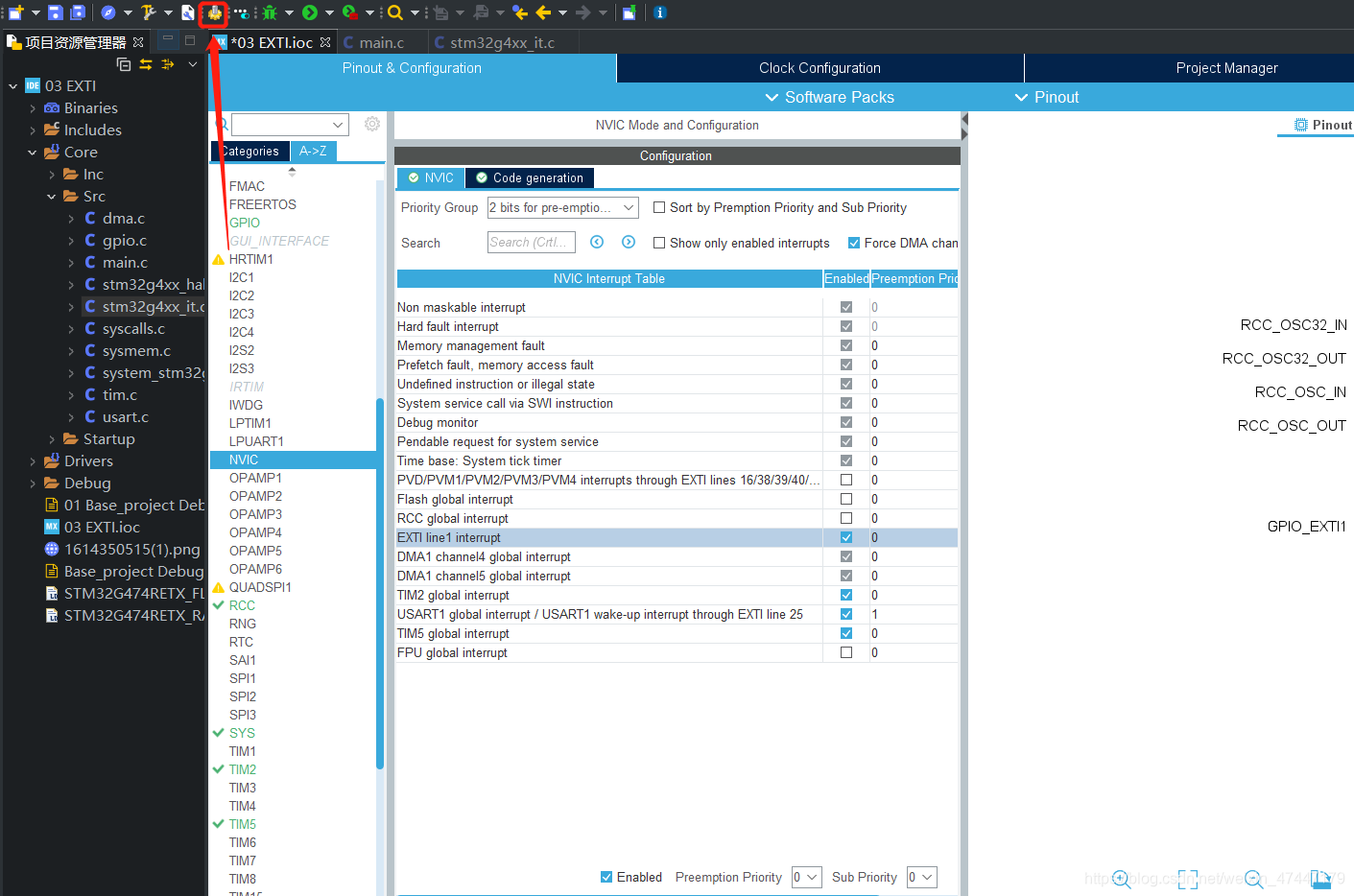Enable Sort by Premption Priority checkbox
The height and width of the screenshot is (896, 1354).
(x=659, y=207)
